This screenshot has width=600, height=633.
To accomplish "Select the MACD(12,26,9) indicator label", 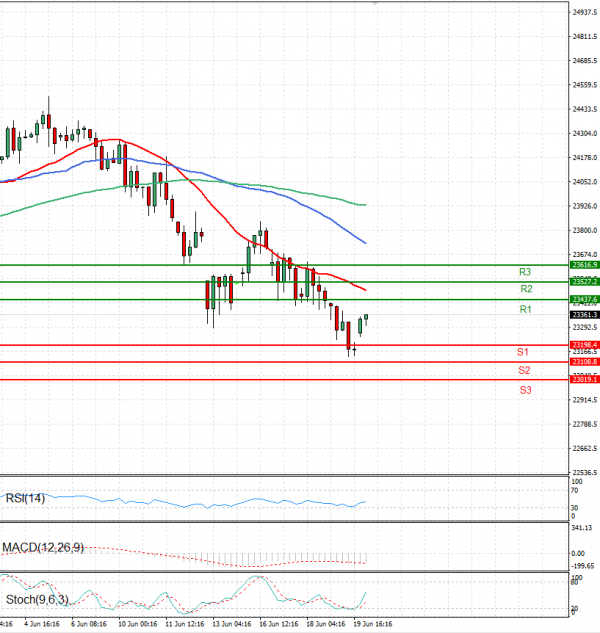I will 43,548.
